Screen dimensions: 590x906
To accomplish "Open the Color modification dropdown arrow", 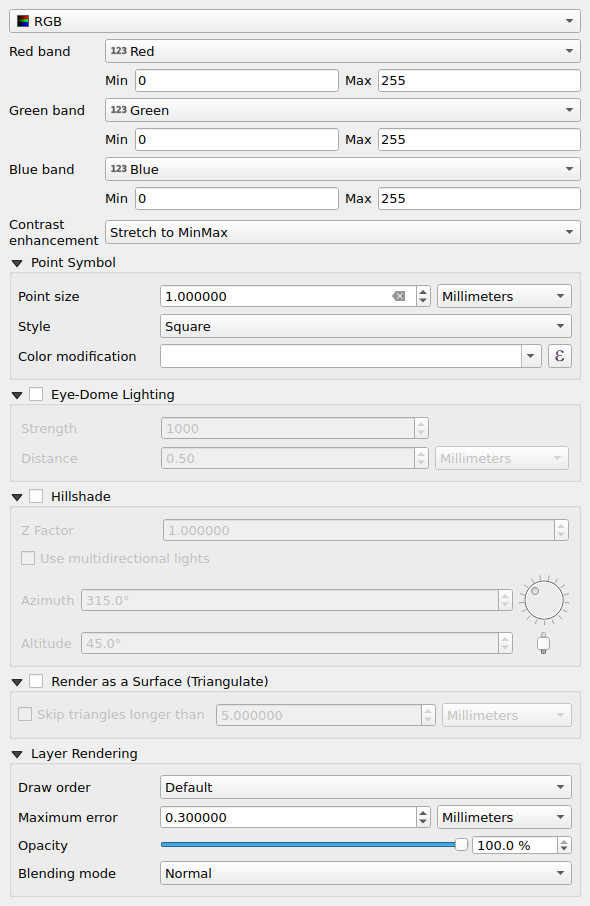I will [x=530, y=357].
